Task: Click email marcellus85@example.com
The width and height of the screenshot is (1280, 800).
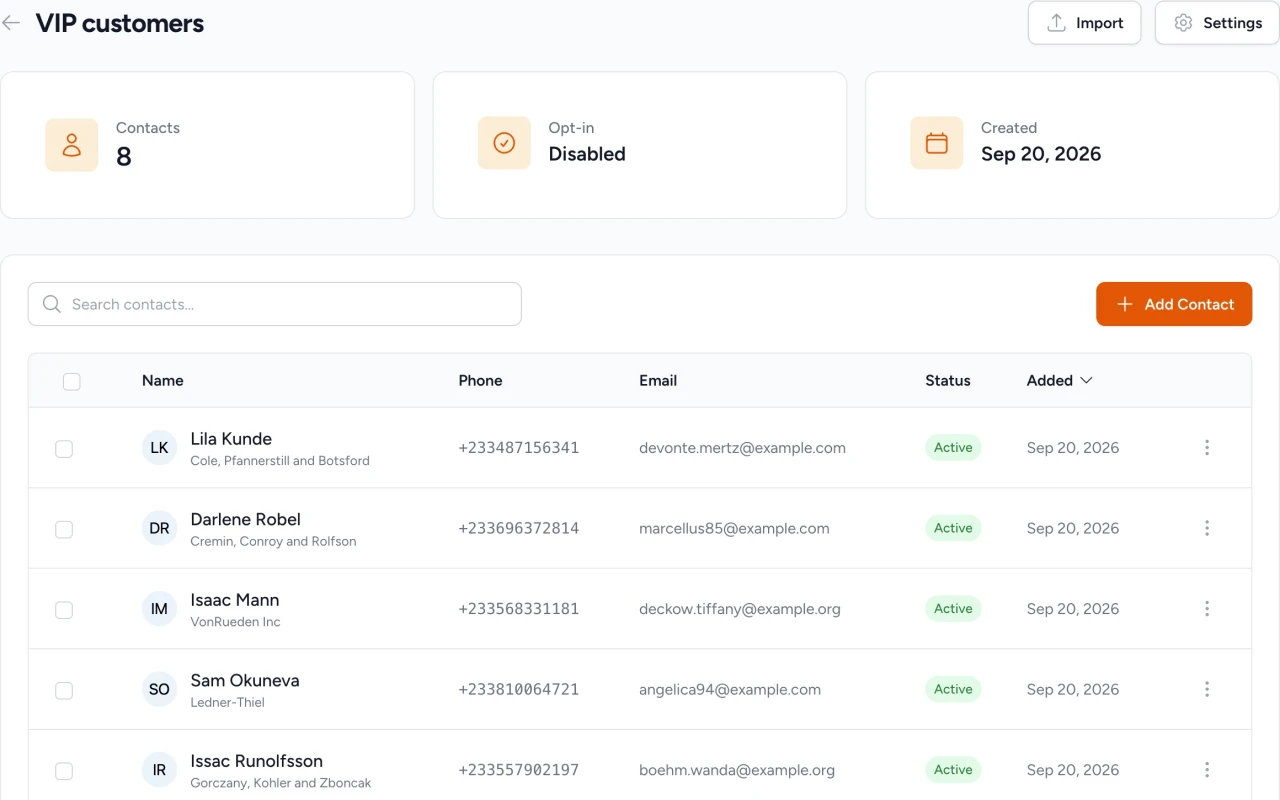Action: point(734,528)
